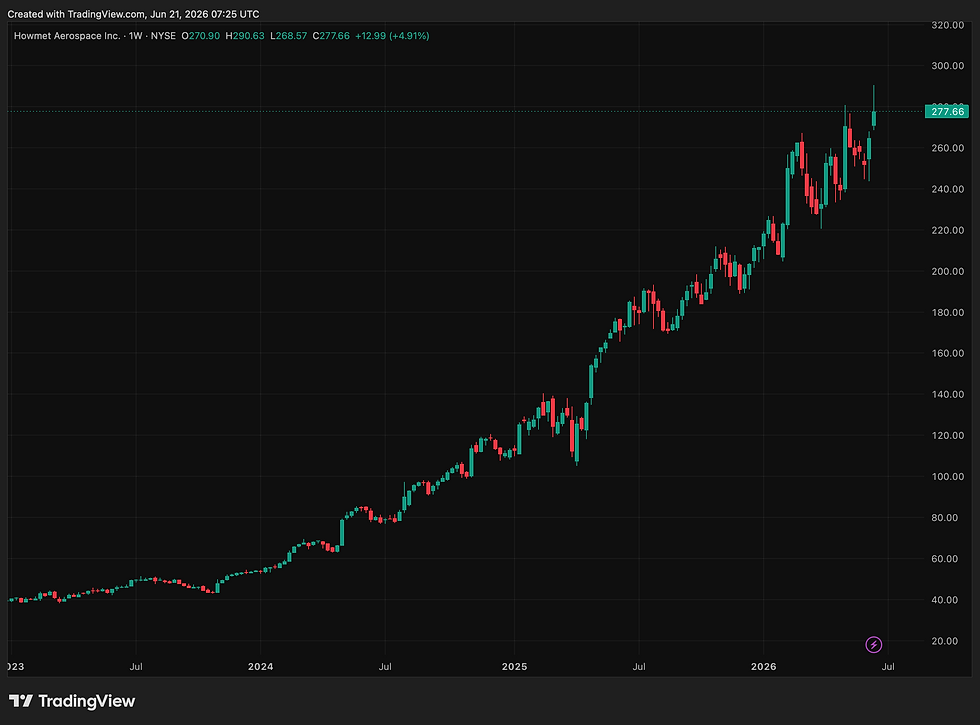Click the high value H290.63

244,36
